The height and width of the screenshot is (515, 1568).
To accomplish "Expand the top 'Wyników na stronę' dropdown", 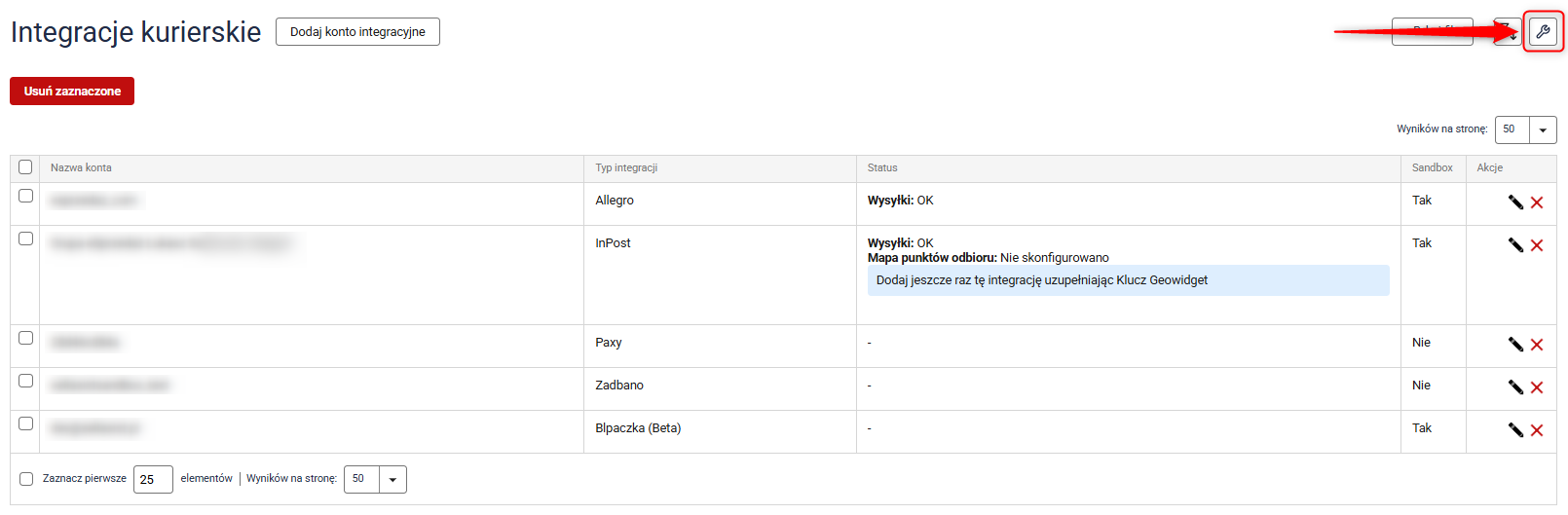I will coord(1543,129).
